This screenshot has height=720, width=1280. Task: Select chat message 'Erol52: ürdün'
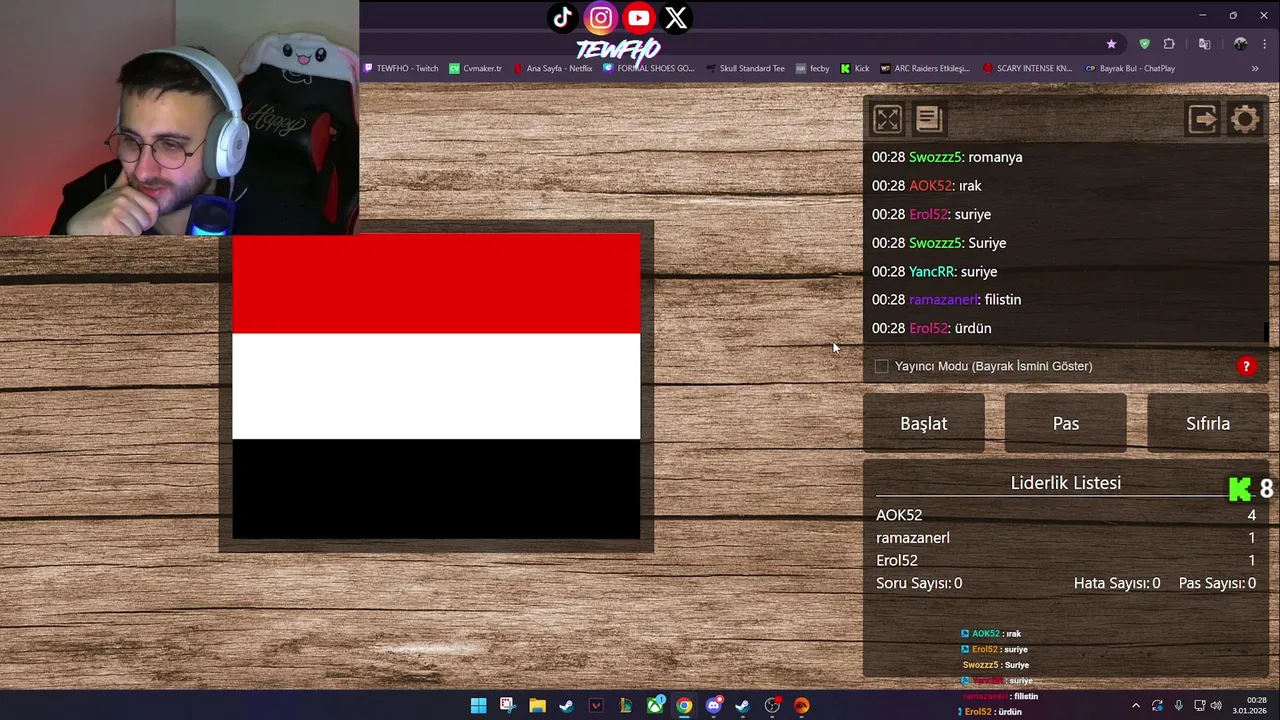click(x=932, y=328)
